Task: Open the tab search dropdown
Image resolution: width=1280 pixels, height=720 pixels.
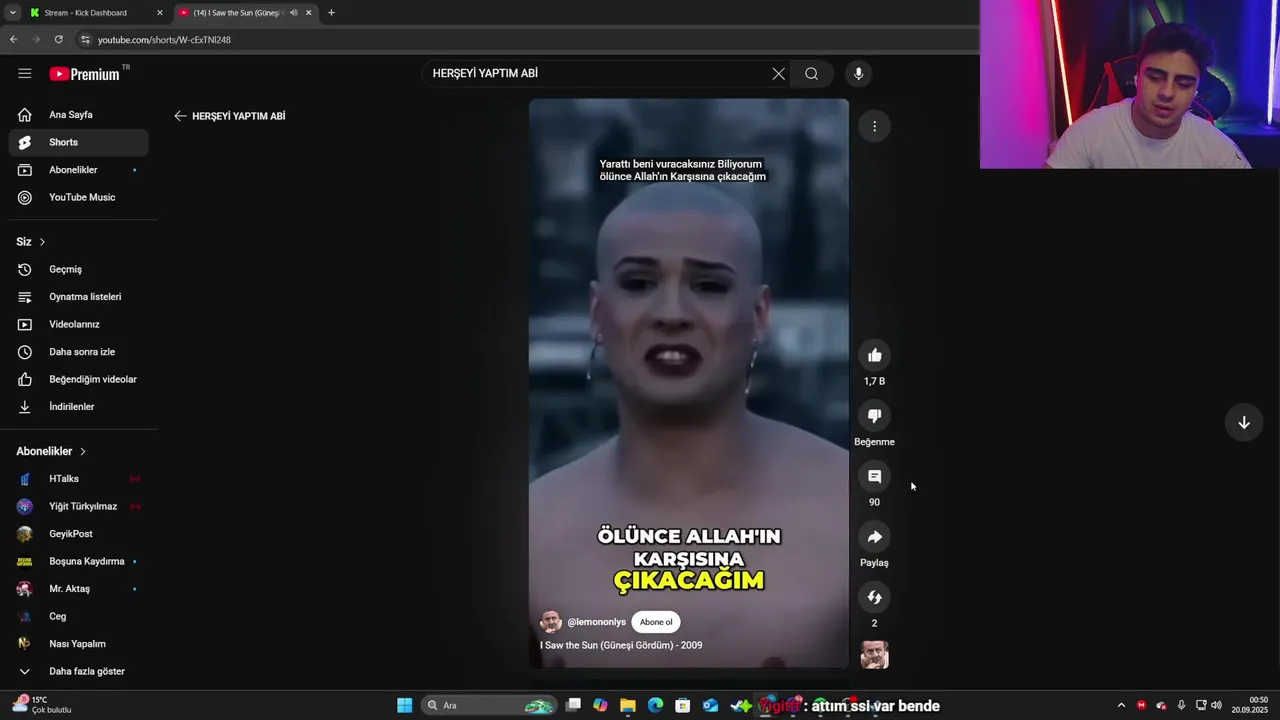Action: [x=12, y=13]
